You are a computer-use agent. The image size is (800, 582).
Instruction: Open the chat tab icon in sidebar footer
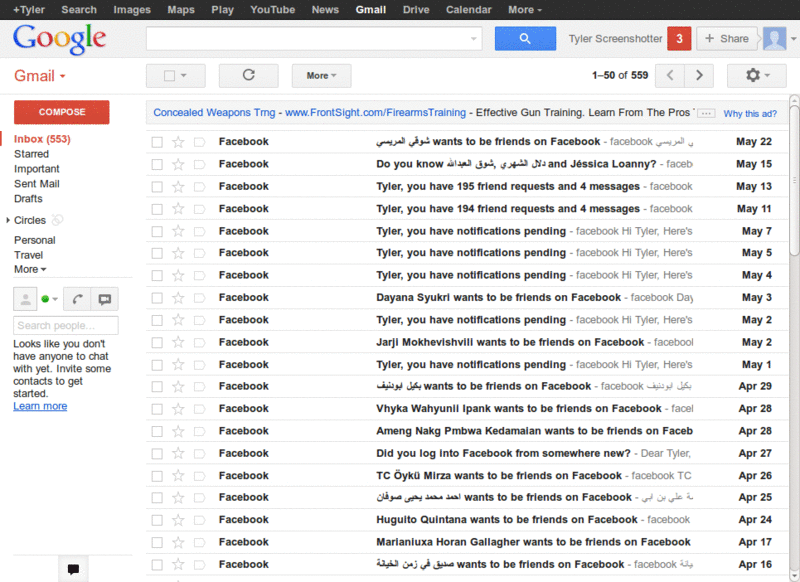pos(73,569)
